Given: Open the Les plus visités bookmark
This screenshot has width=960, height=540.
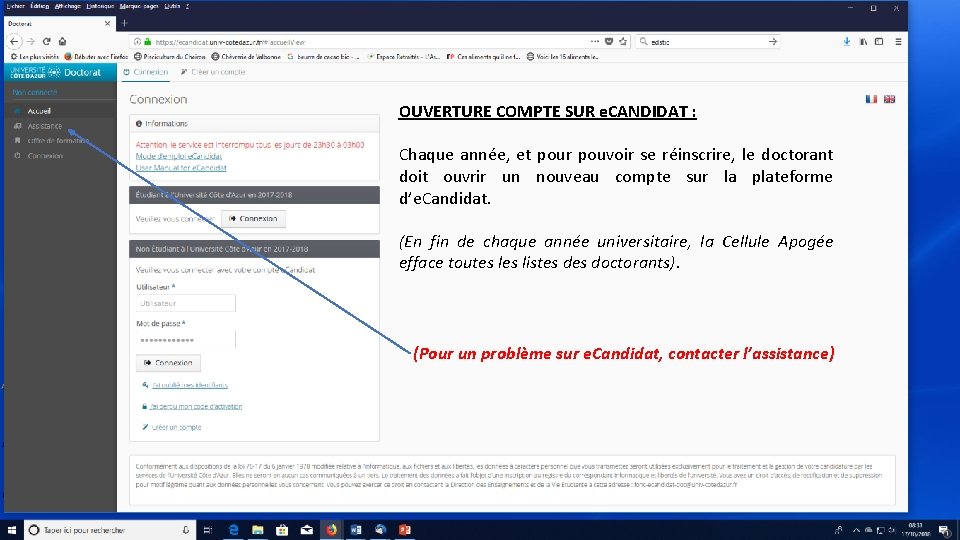Looking at the screenshot, I should pyautogui.click(x=35, y=57).
